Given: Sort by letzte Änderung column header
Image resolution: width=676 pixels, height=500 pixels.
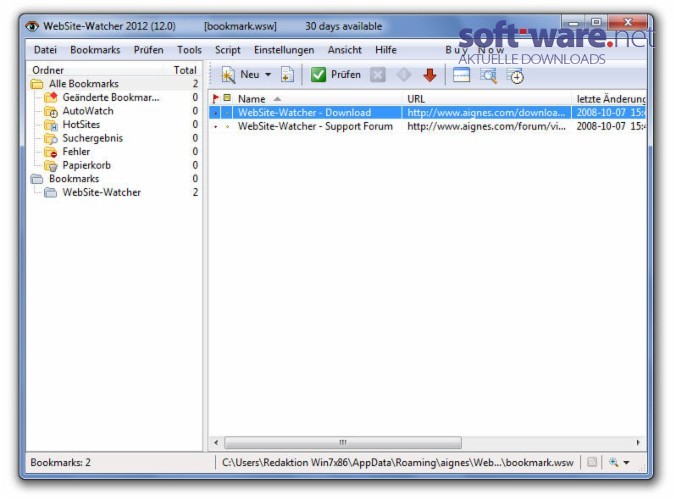Looking at the screenshot, I should (611, 99).
